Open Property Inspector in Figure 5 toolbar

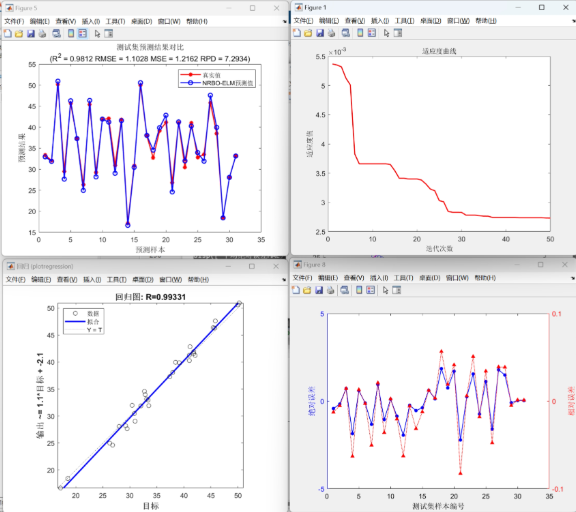tap(109, 34)
